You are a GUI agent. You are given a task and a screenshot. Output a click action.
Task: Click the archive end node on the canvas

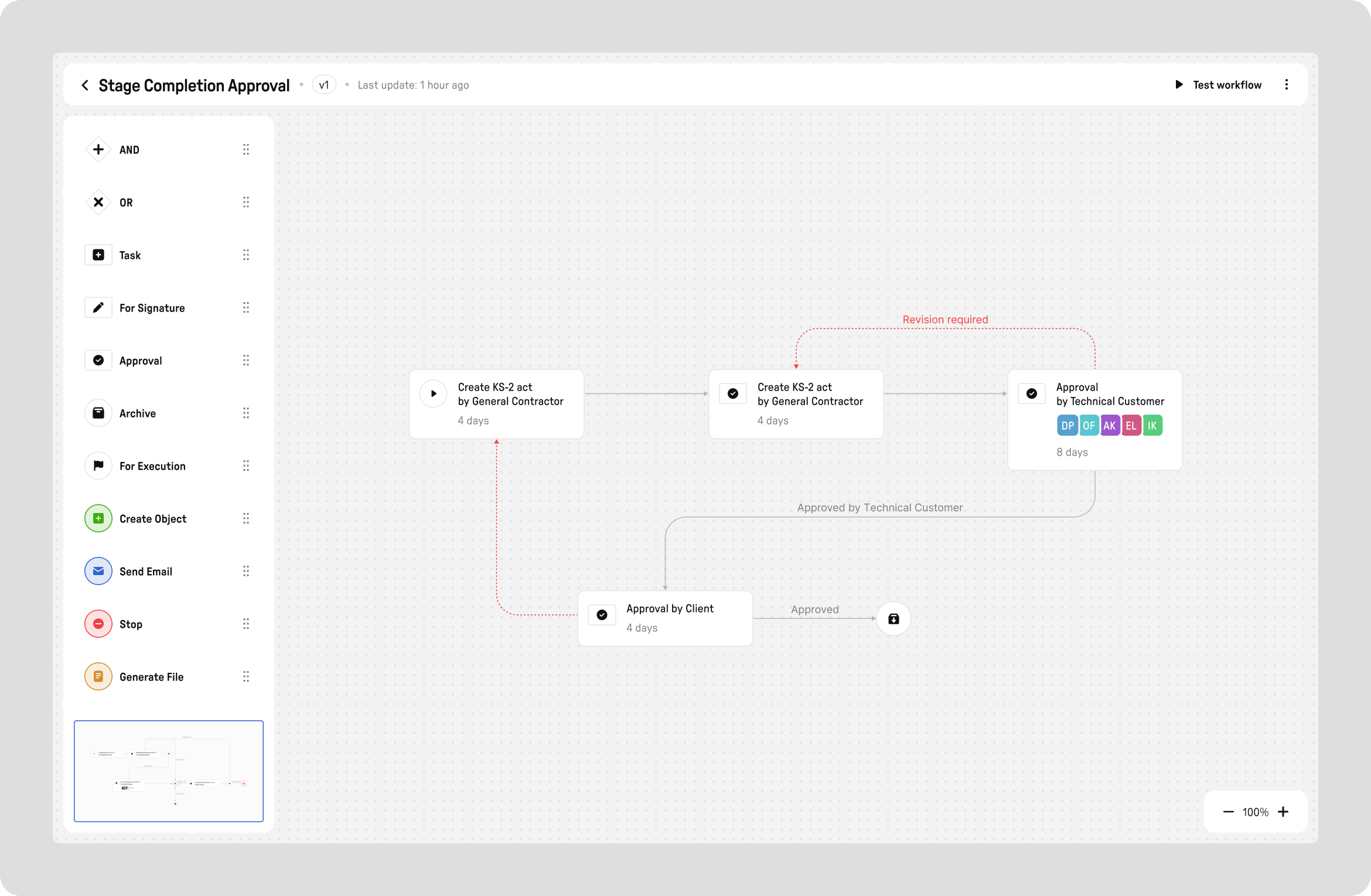point(893,618)
